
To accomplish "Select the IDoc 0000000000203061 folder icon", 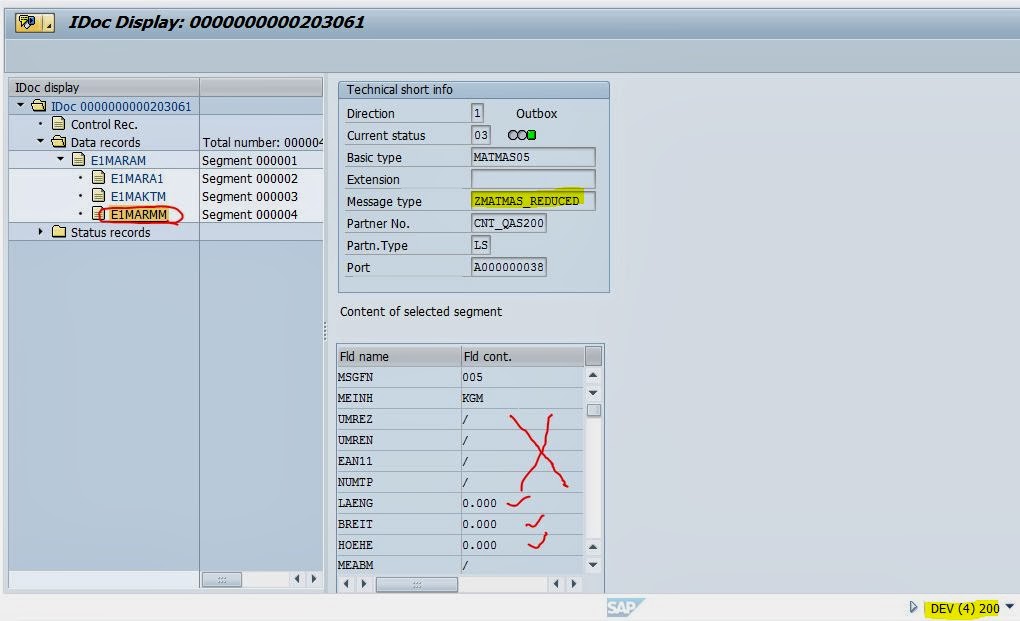I will [x=38, y=105].
